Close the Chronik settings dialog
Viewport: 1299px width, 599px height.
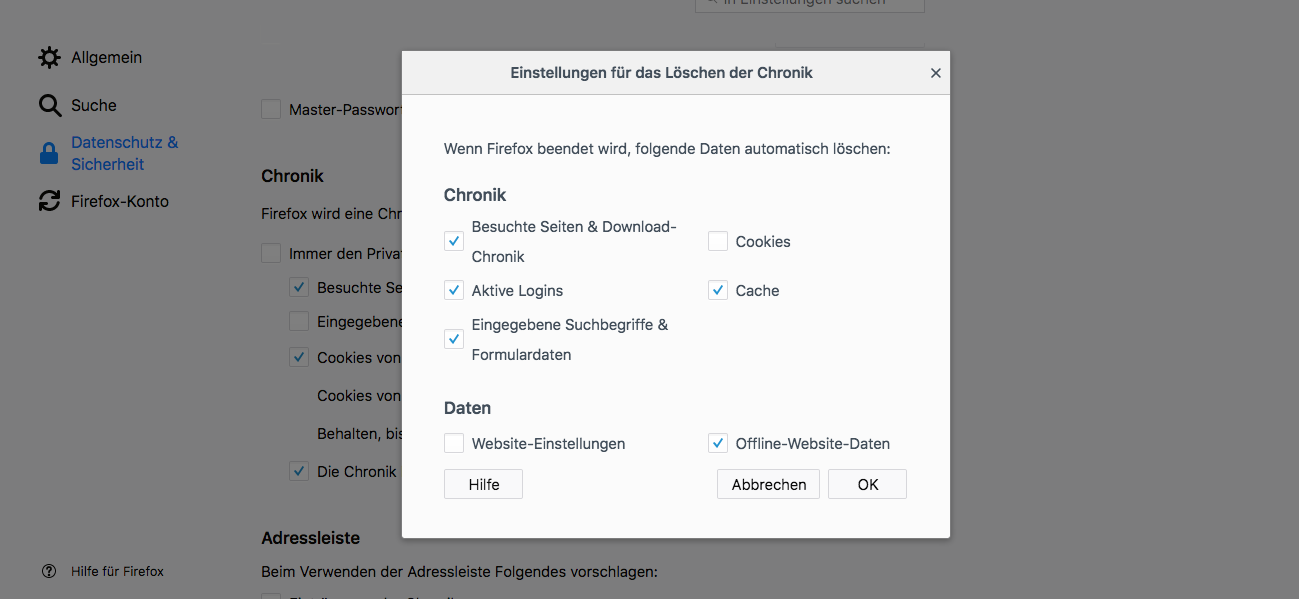point(936,73)
